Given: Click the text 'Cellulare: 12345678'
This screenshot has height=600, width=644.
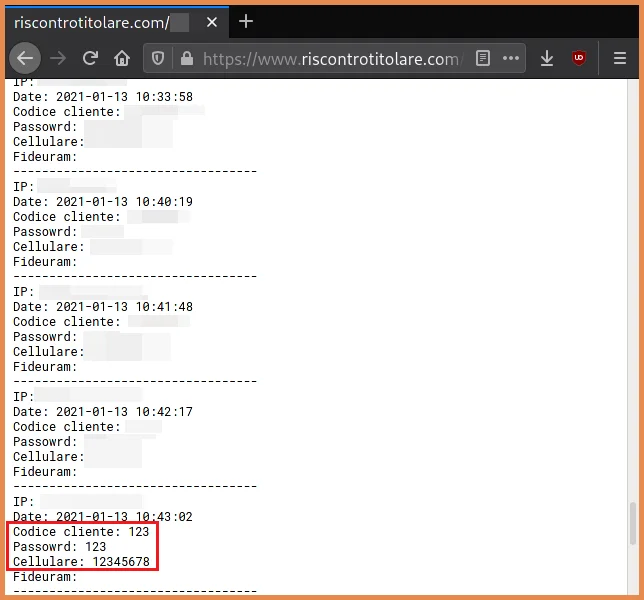Looking at the screenshot, I should [x=81, y=562].
